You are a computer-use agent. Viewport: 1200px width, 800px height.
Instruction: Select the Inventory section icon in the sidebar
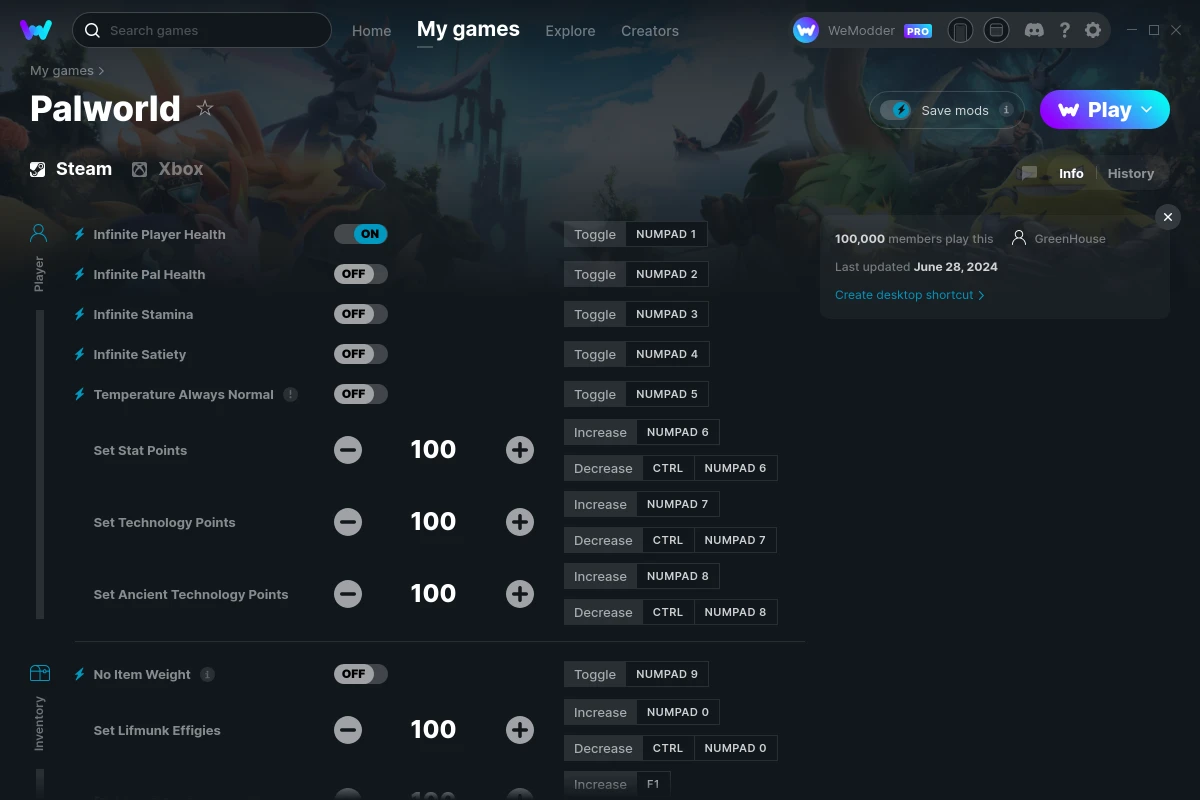point(40,674)
